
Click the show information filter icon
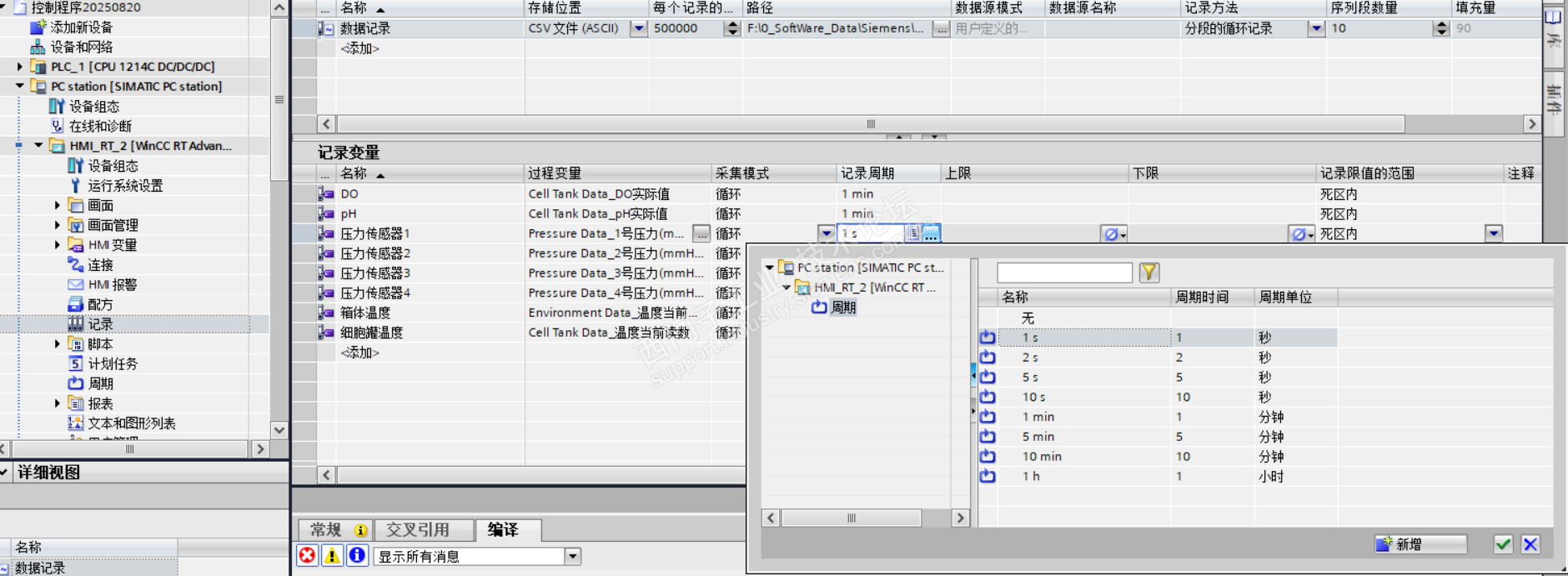coord(357,555)
